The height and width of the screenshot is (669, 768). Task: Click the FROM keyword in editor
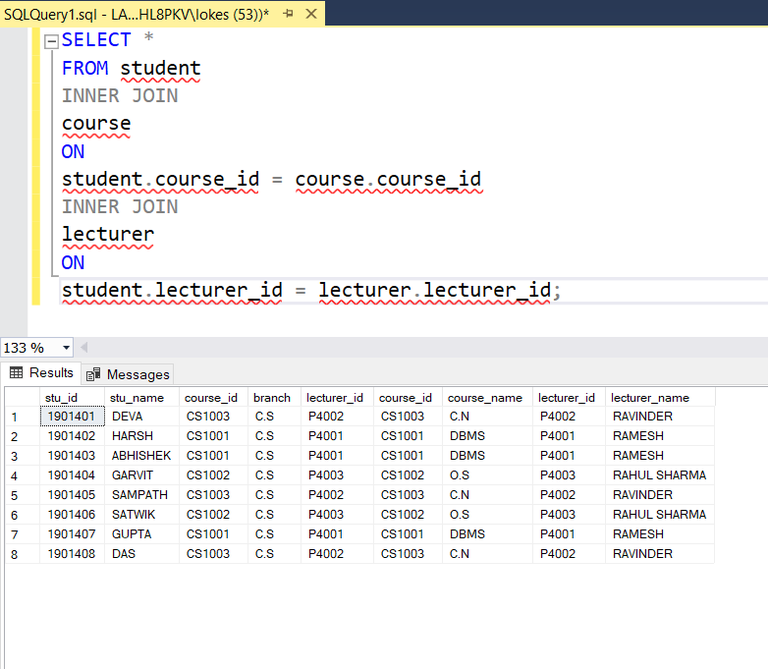point(85,68)
